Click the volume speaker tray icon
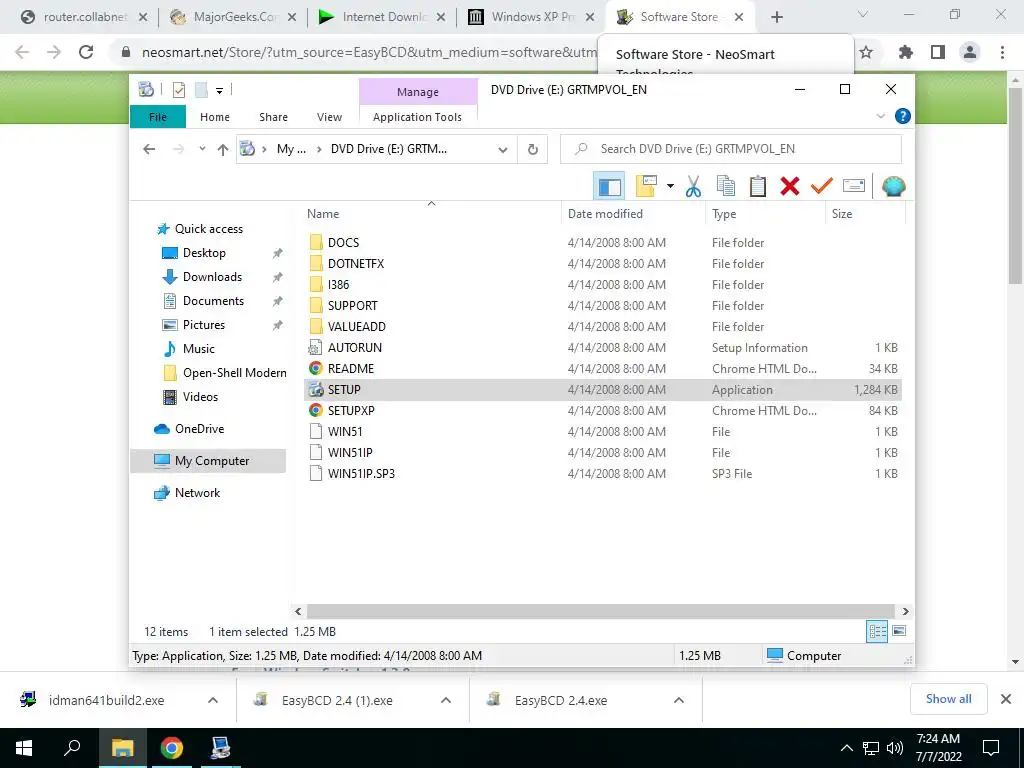 895,748
